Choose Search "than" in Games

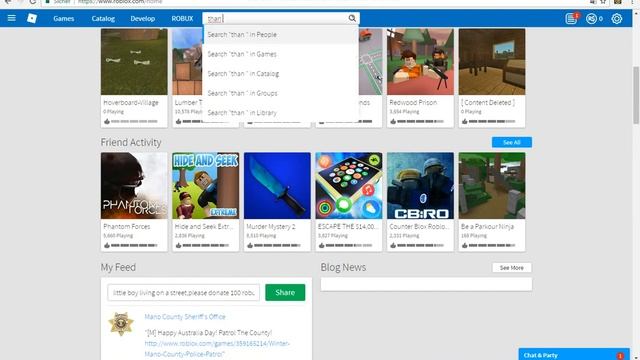coord(280,54)
